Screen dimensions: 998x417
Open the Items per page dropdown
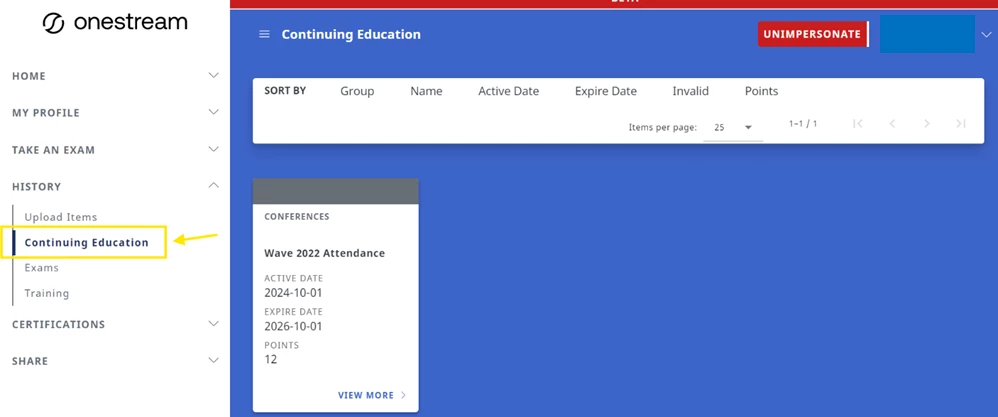coord(733,127)
